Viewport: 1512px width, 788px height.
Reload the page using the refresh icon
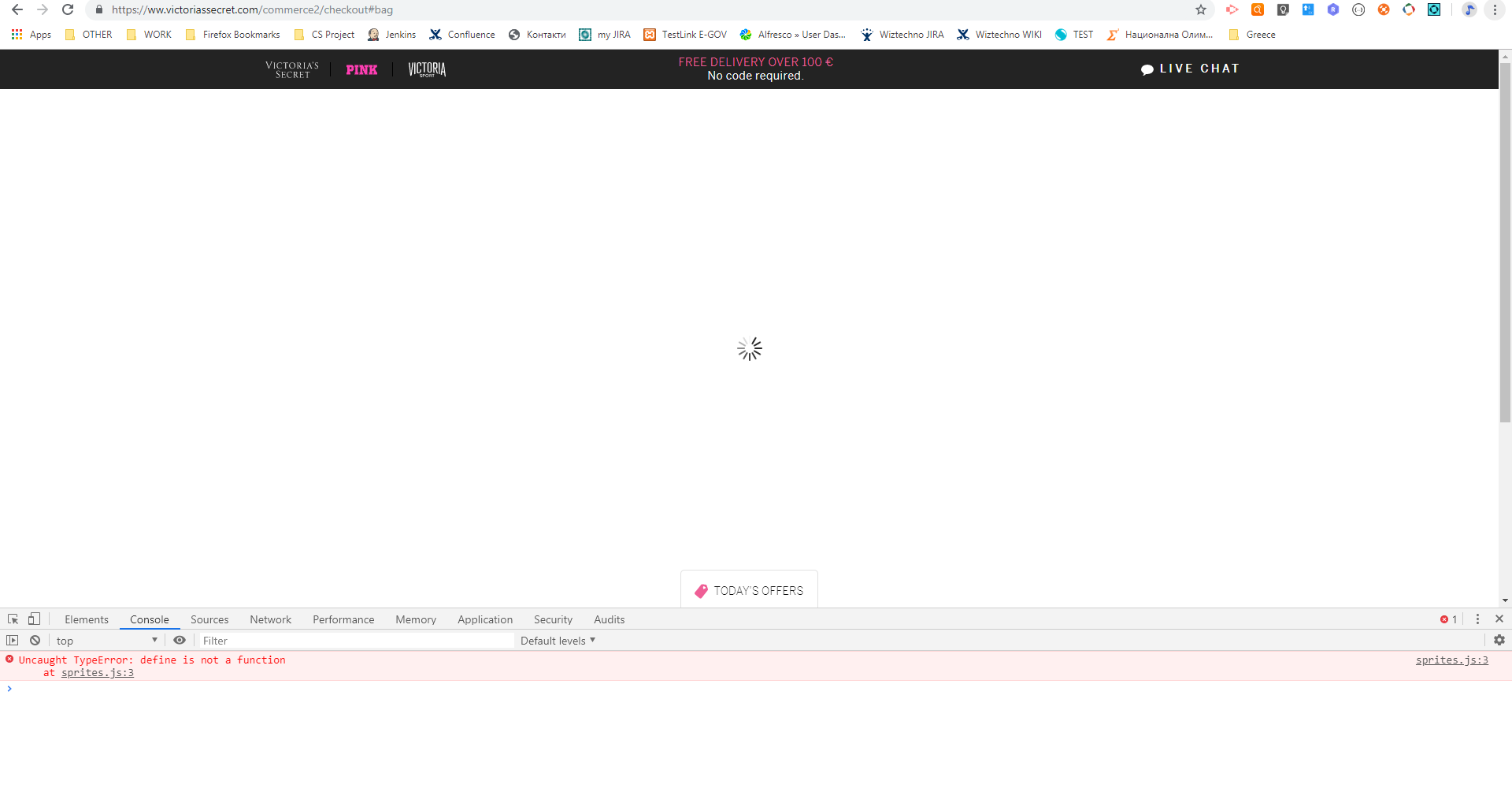pos(68,9)
